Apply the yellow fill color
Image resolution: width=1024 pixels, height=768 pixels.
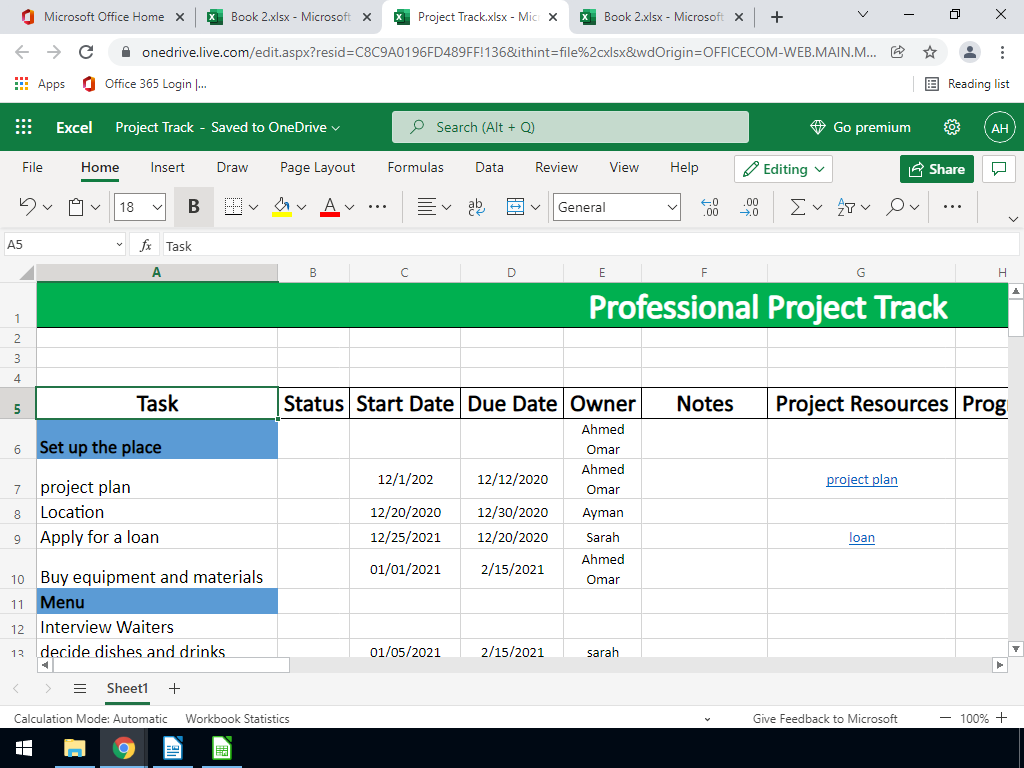point(281,207)
